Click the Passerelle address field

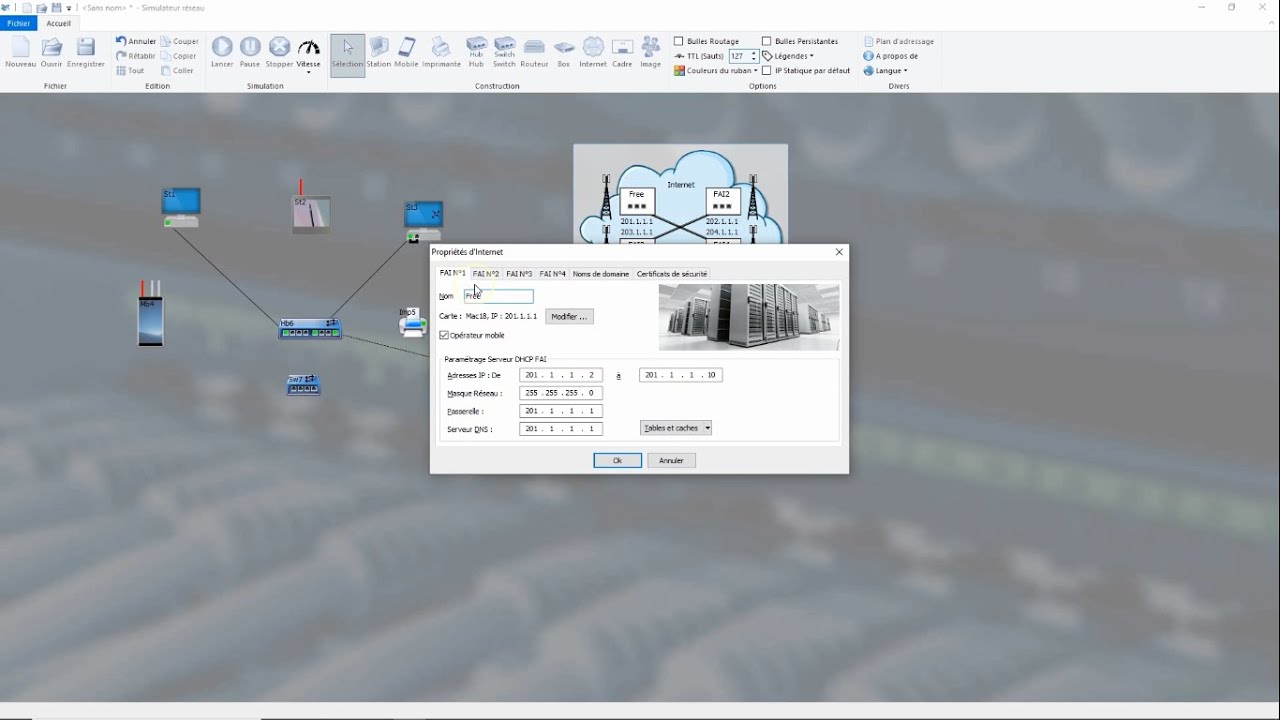click(561, 411)
